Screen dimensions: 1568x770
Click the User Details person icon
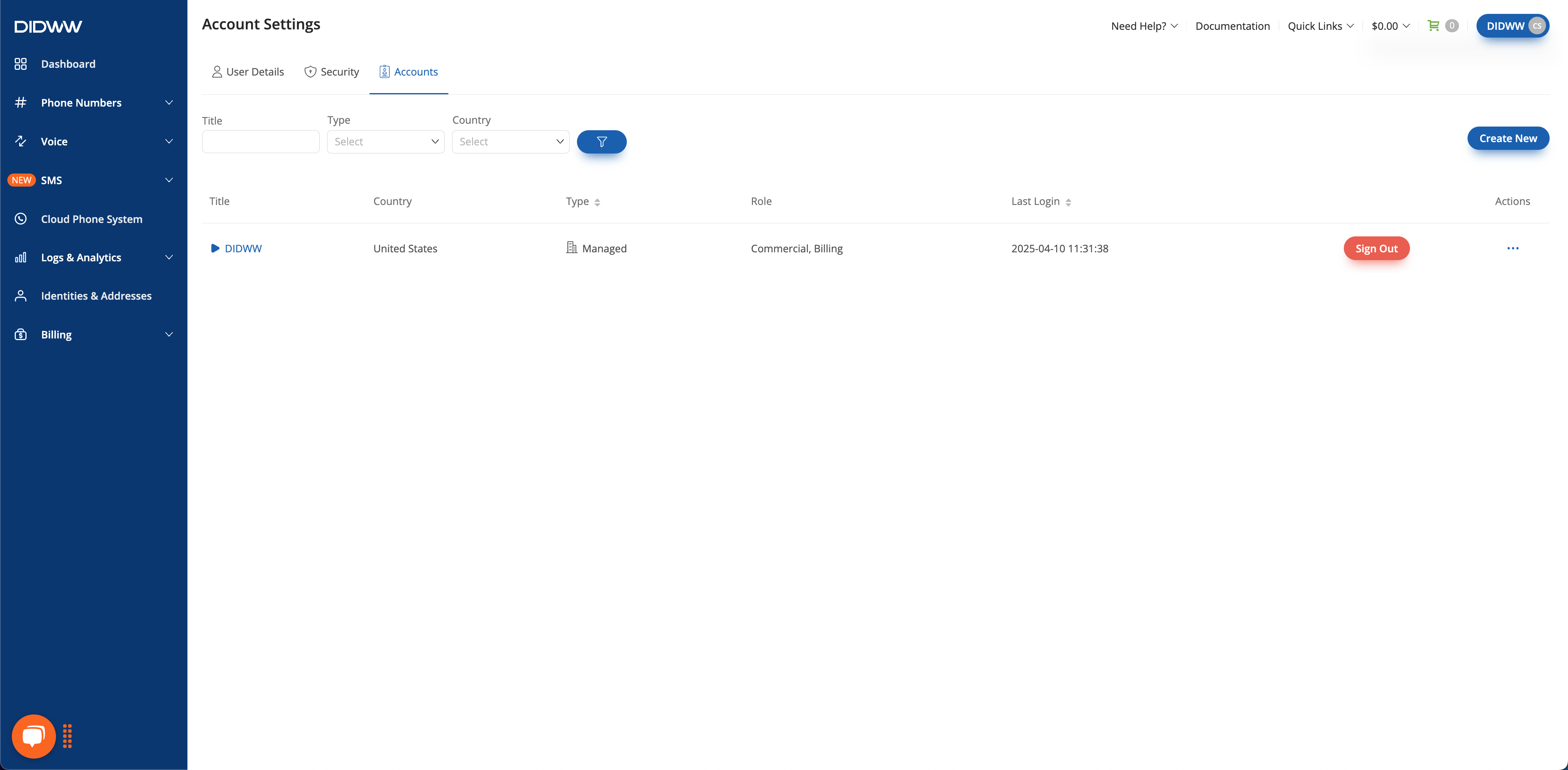click(x=217, y=72)
